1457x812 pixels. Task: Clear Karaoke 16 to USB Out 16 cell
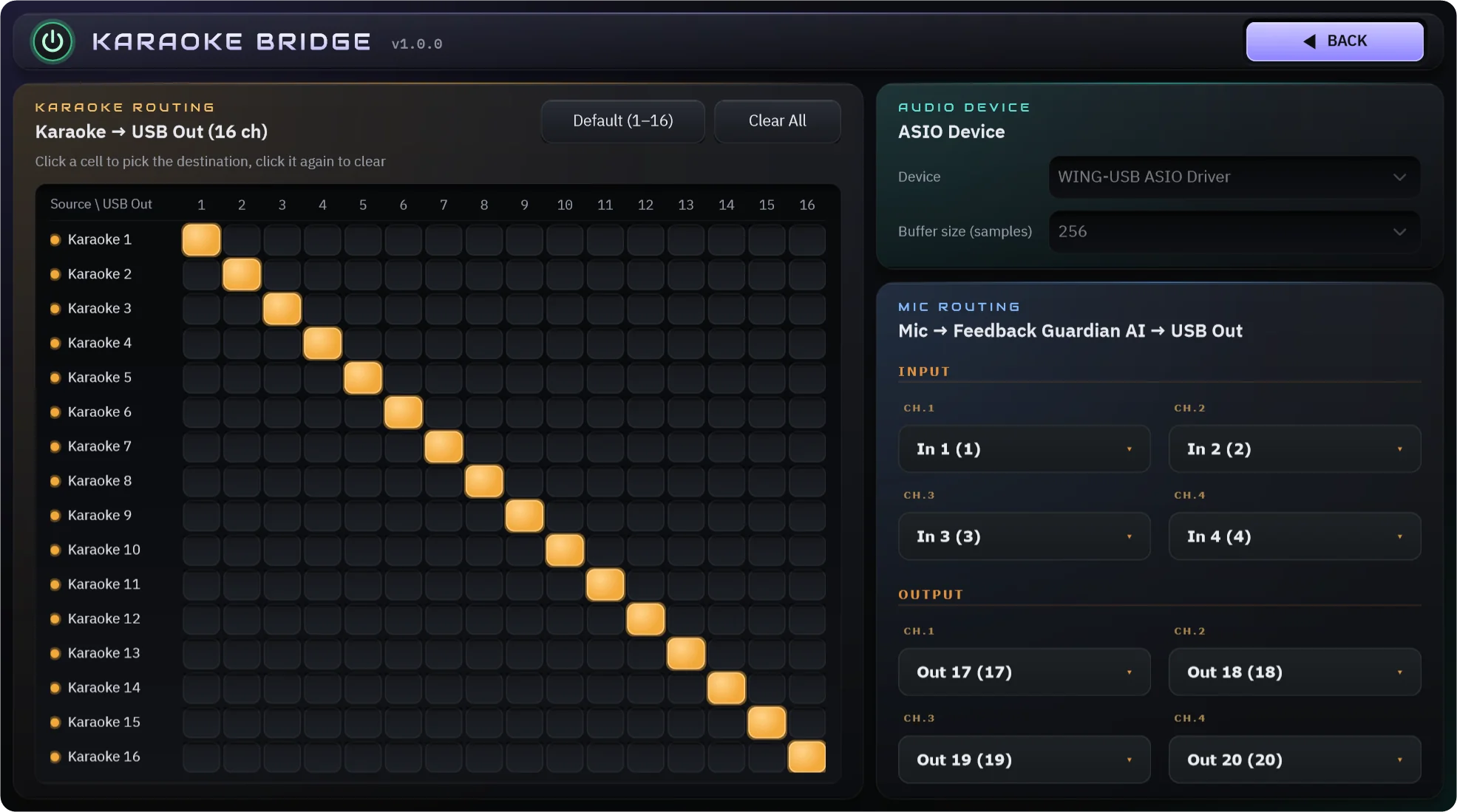806,757
